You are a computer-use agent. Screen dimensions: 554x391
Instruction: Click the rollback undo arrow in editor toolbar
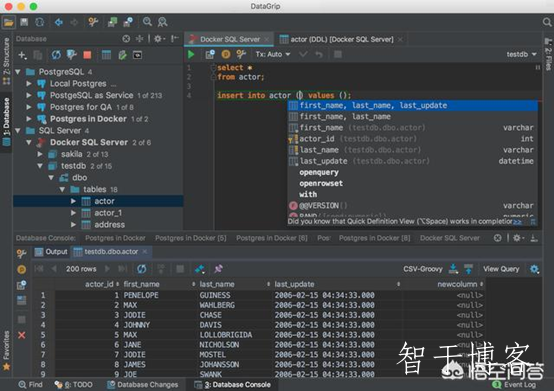click(319, 54)
